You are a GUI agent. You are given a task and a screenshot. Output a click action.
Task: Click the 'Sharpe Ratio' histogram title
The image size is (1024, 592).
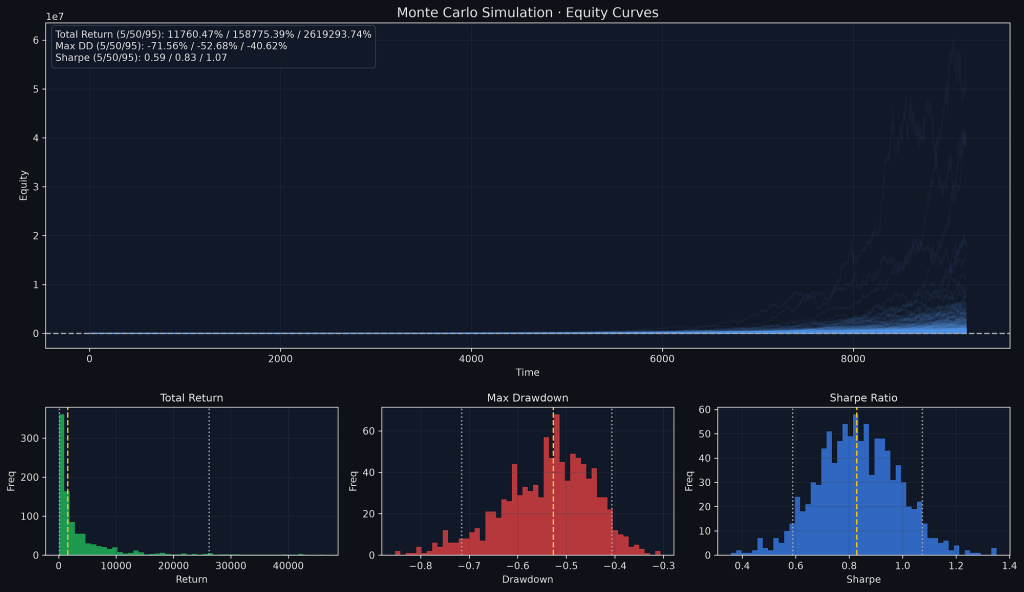863,398
